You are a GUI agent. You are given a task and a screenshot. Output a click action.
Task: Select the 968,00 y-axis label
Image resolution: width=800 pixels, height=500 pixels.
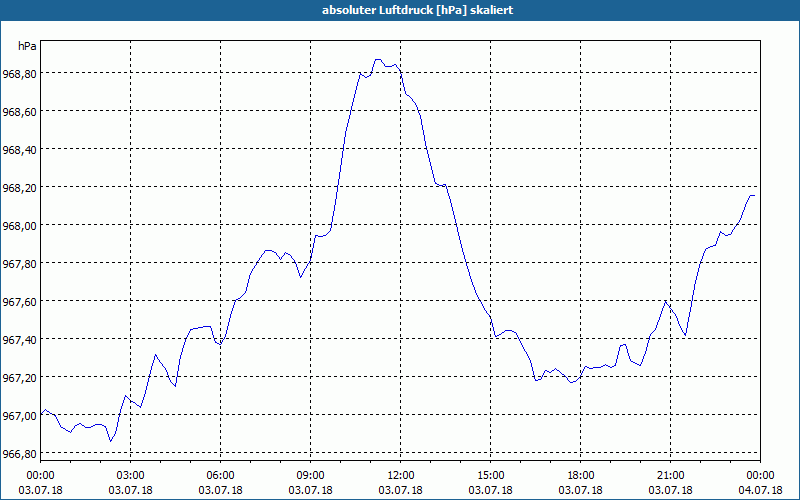(x=20, y=226)
